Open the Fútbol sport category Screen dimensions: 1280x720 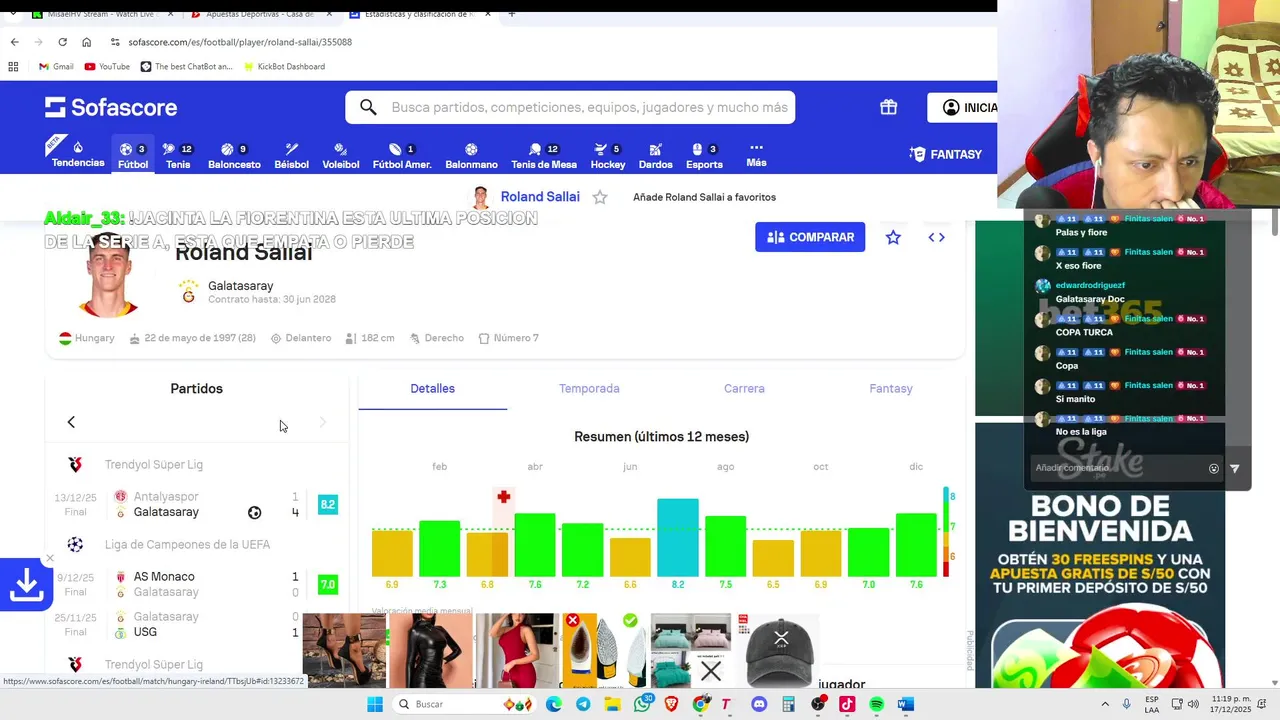133,155
